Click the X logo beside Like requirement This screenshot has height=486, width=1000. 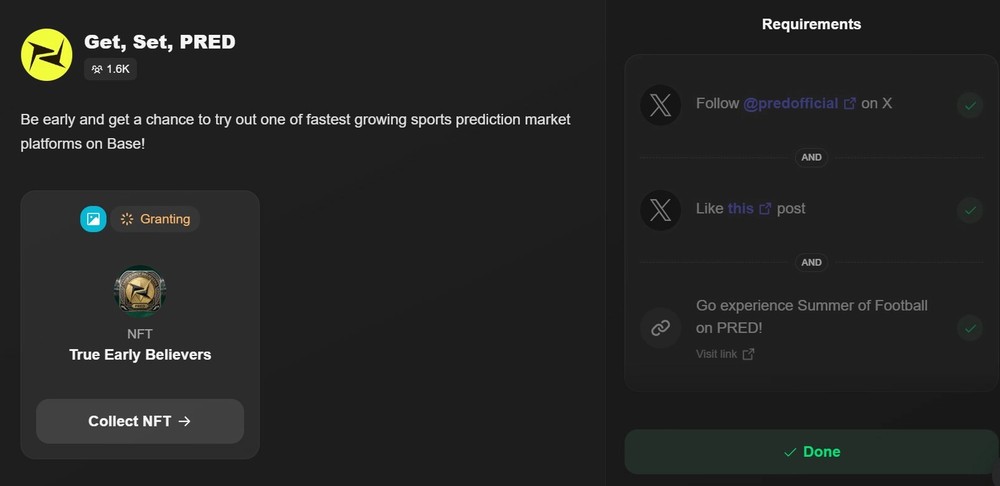661,210
